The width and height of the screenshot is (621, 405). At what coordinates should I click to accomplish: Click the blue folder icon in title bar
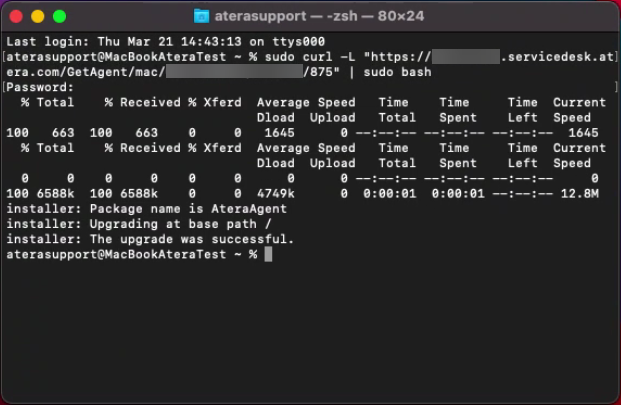[x=201, y=16]
